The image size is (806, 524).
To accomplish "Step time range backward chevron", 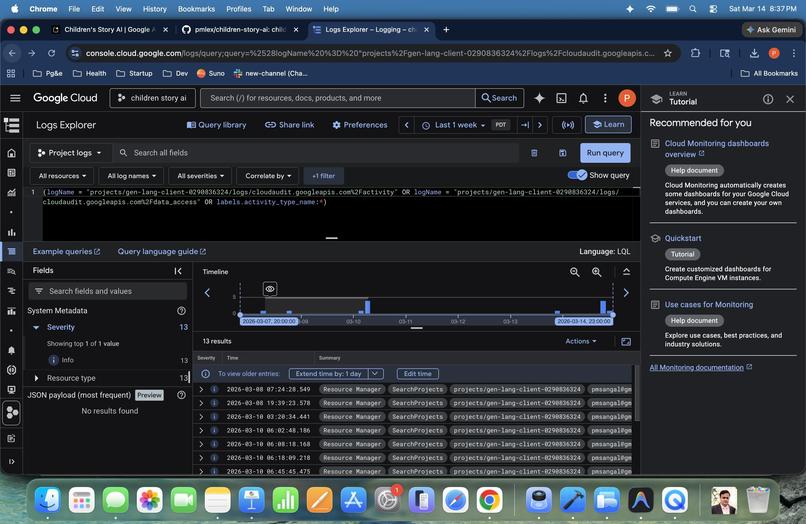I will pyautogui.click(x=407, y=125).
